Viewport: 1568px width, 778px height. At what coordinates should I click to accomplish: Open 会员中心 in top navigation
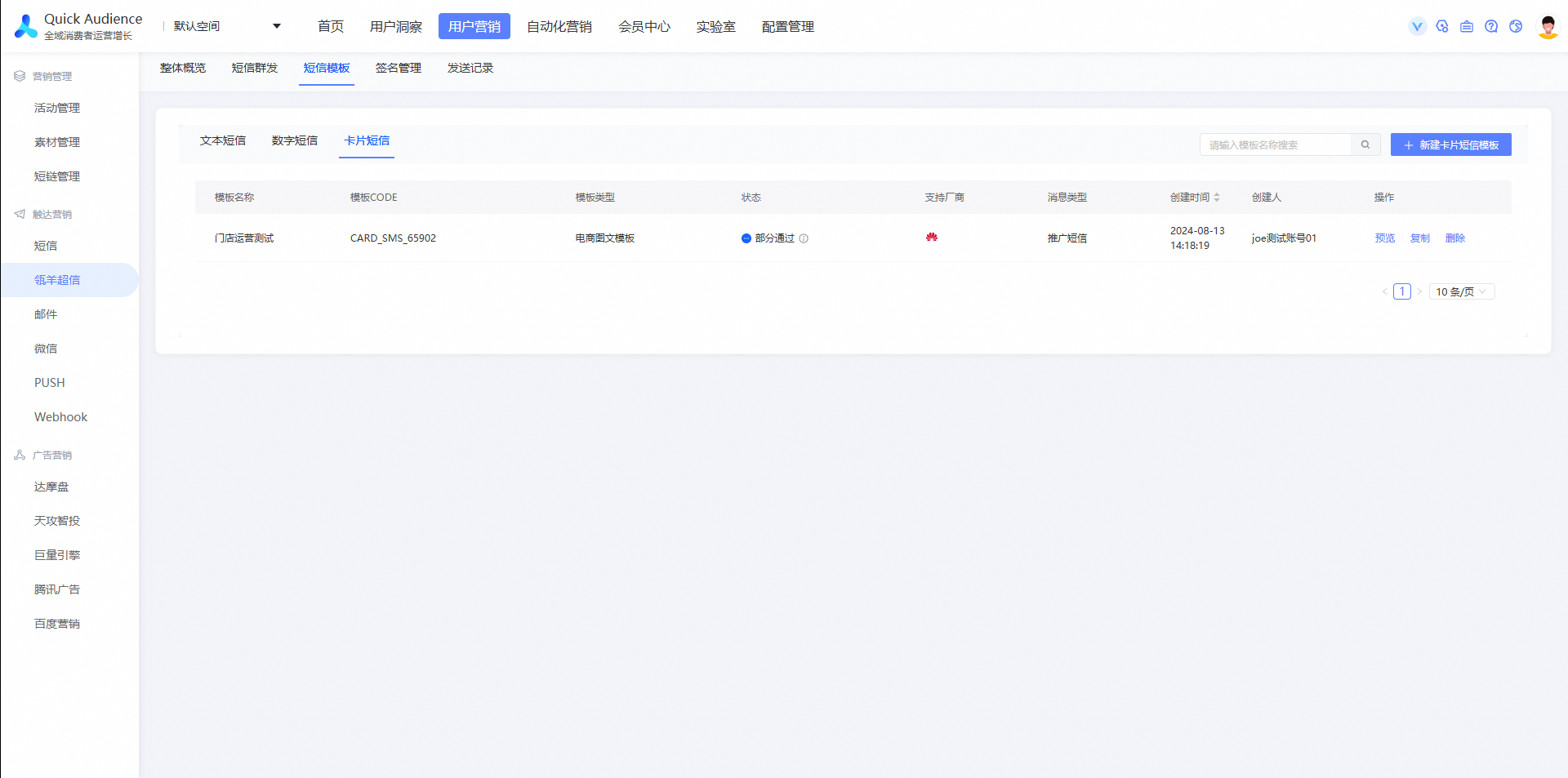(x=644, y=26)
